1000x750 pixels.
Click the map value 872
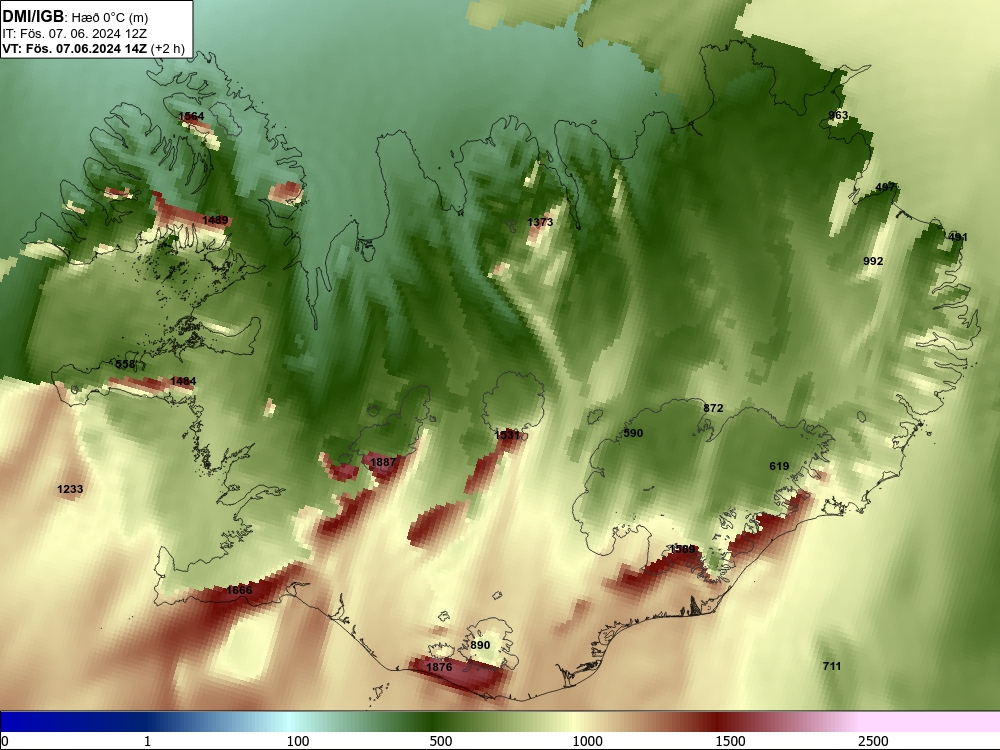click(x=713, y=408)
